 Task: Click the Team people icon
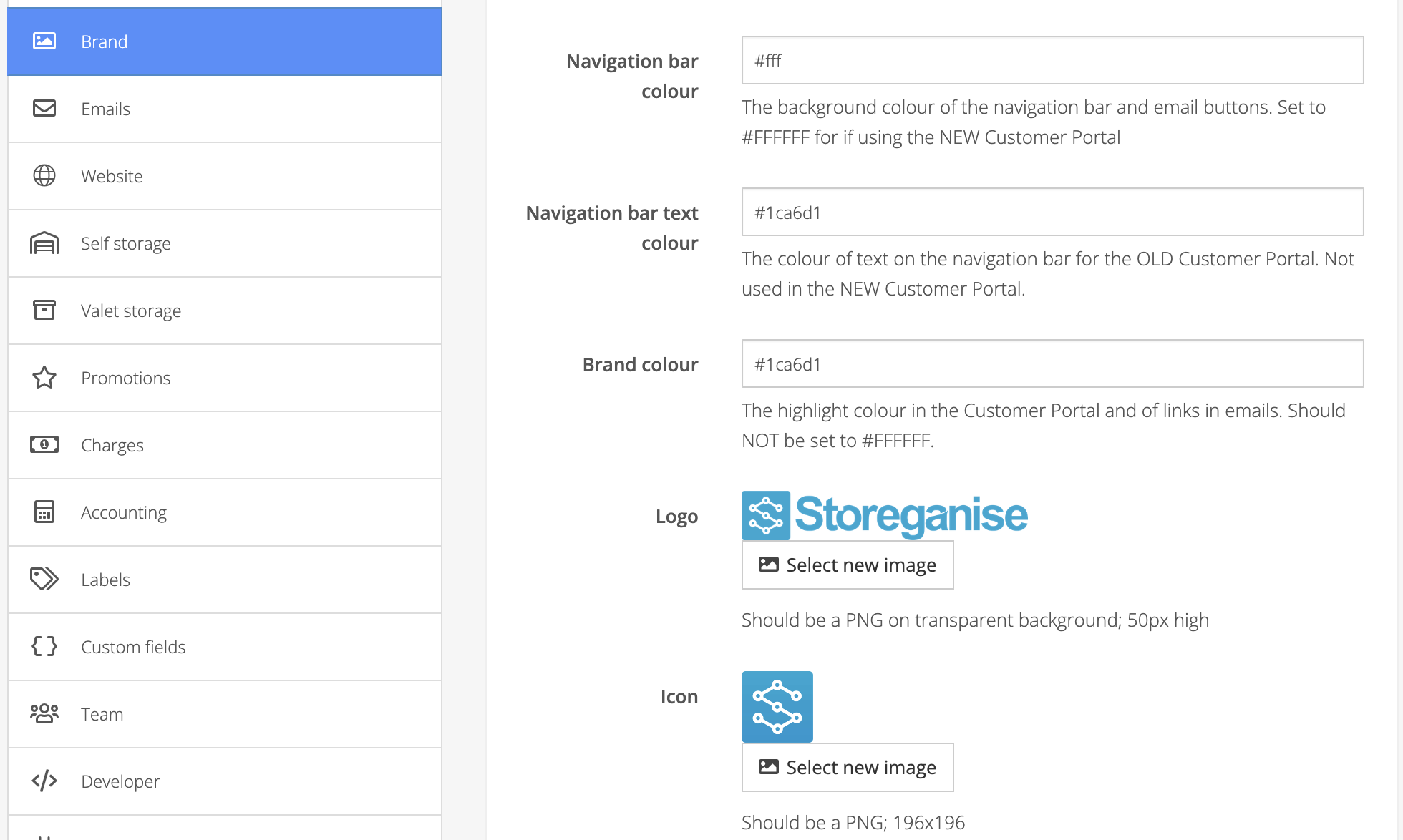(x=44, y=713)
